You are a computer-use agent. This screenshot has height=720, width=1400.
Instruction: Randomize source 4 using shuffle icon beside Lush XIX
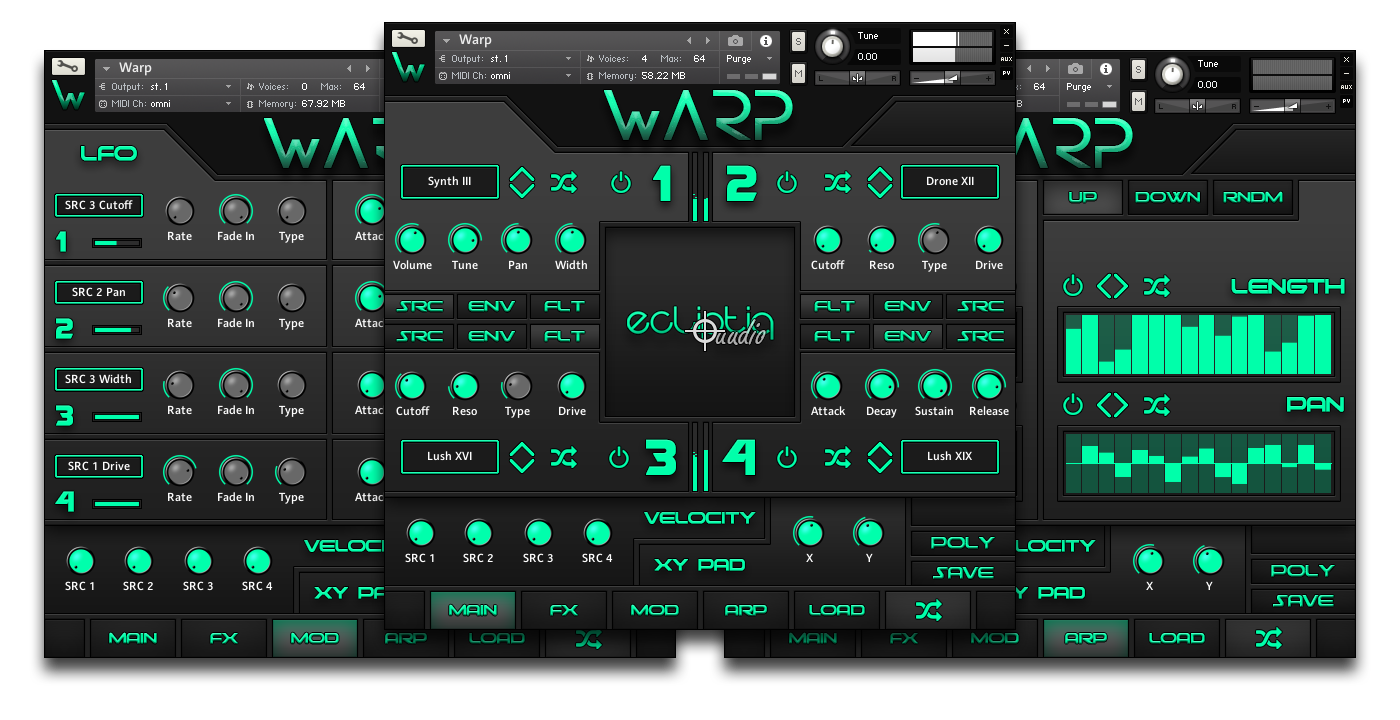pos(837,457)
